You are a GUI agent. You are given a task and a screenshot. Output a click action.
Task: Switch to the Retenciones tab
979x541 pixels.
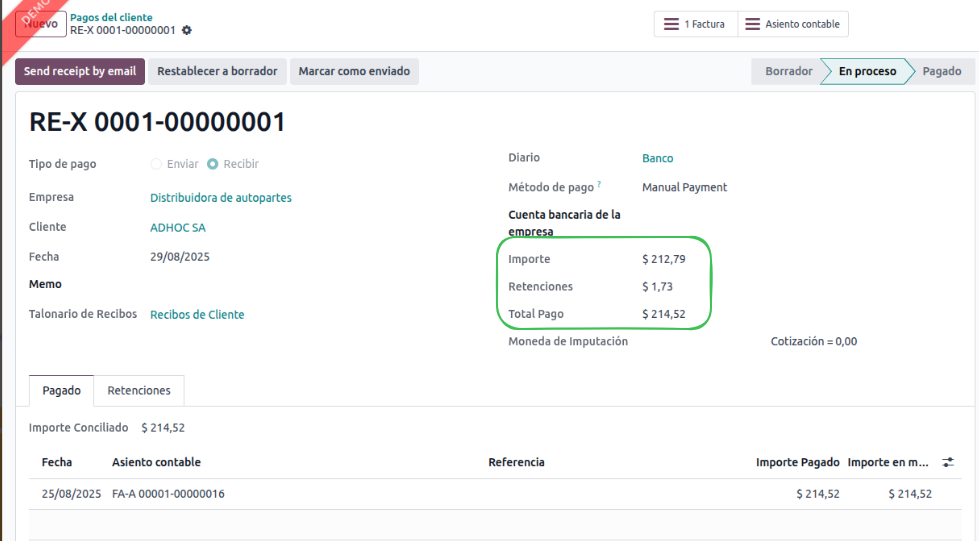pyautogui.click(x=139, y=390)
